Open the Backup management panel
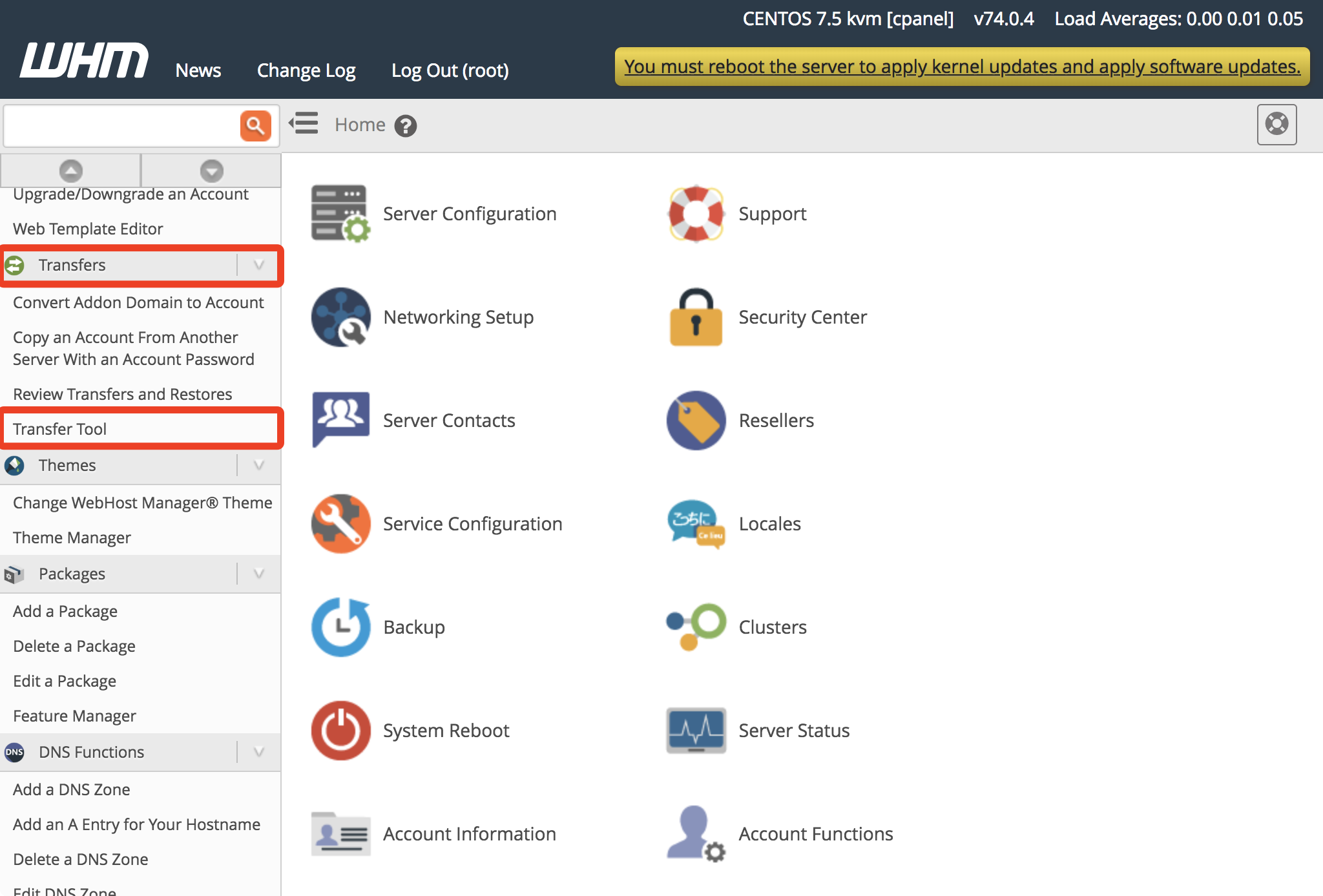 (414, 627)
